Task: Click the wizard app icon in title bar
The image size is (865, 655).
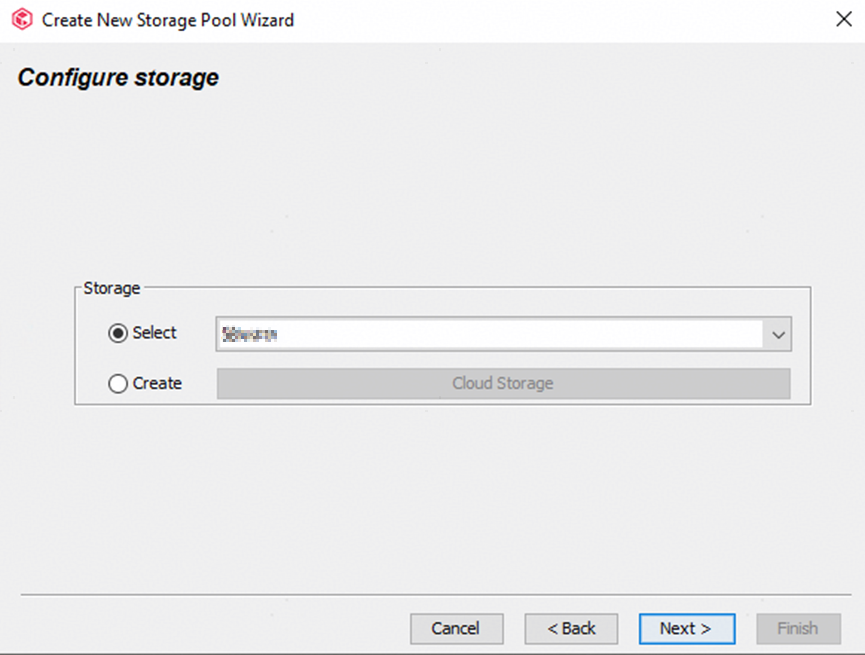Action: coord(22,19)
